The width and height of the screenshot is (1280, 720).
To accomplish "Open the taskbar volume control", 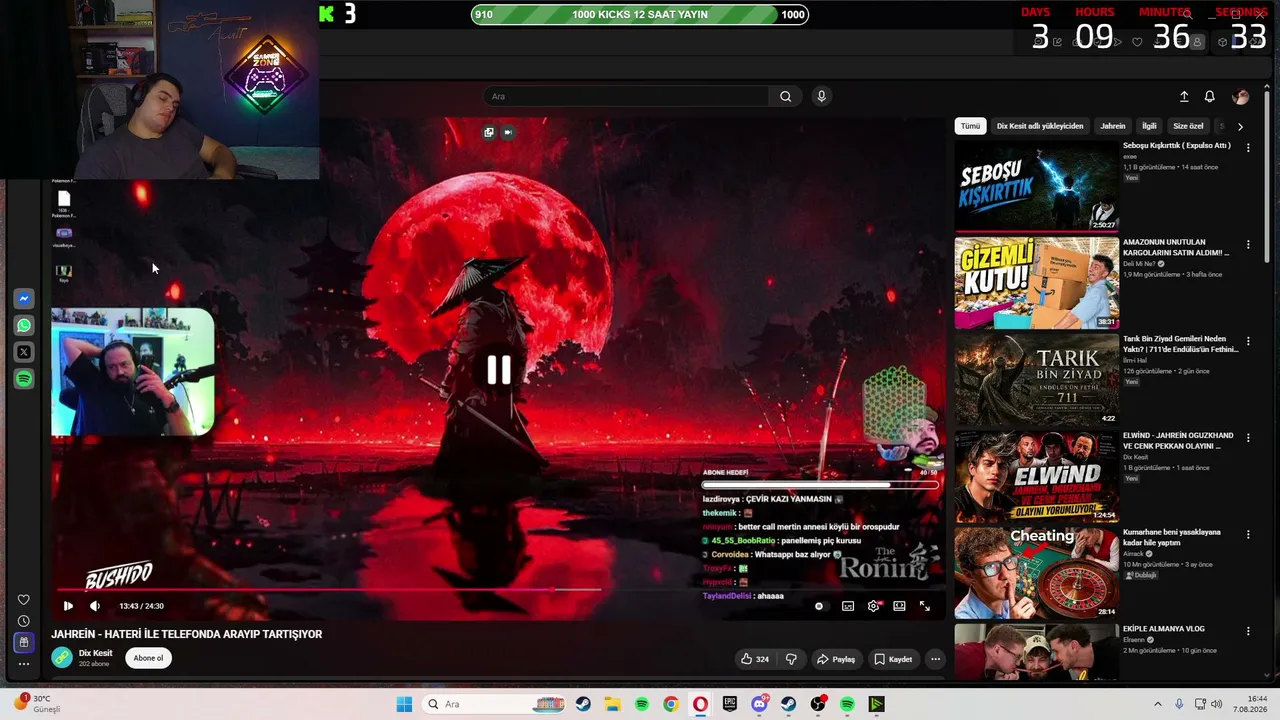I will (x=1217, y=704).
